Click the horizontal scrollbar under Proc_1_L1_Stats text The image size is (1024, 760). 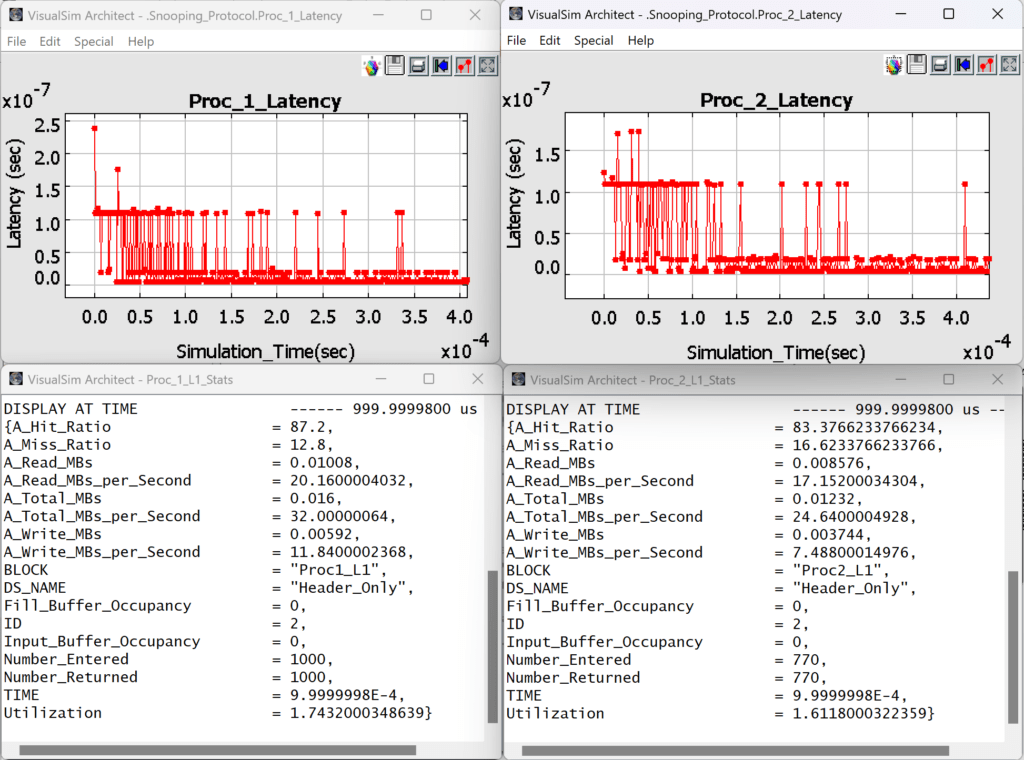point(217,749)
